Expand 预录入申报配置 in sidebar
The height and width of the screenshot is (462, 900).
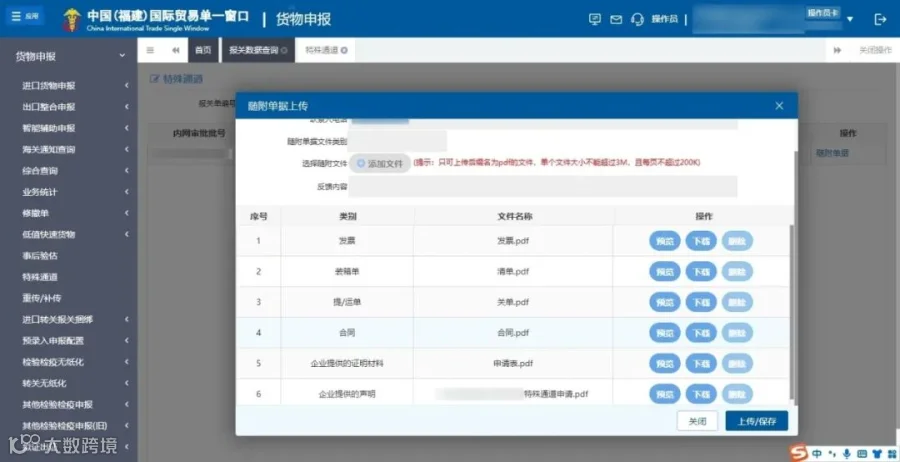69,340
